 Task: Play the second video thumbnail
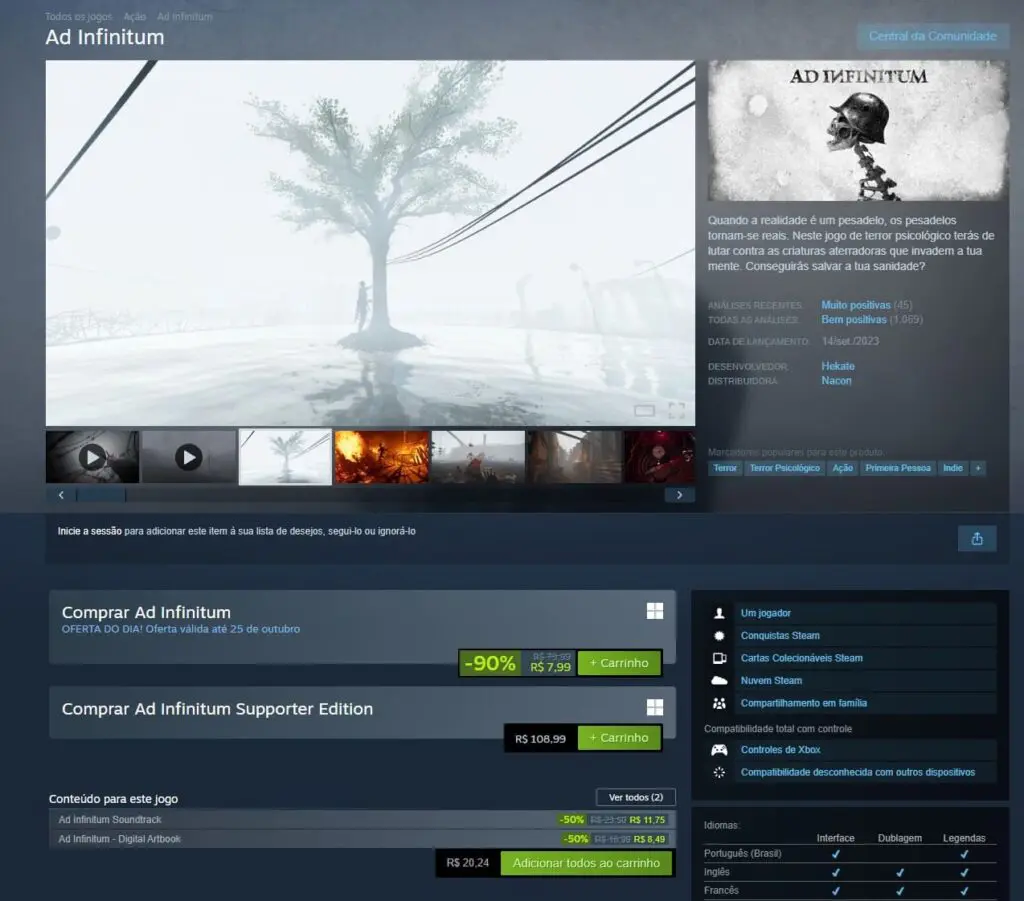(x=189, y=457)
